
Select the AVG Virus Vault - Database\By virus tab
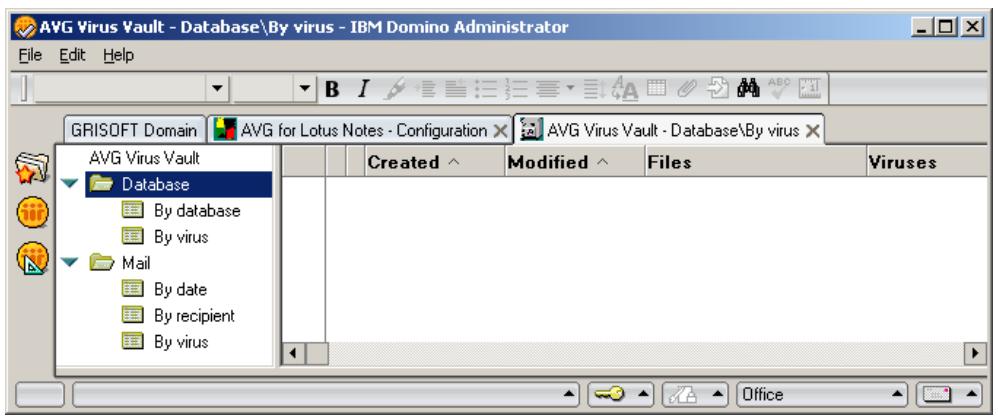668,130
